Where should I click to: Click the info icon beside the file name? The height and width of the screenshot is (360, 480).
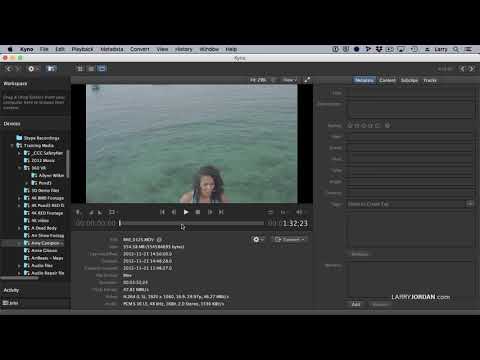point(159,240)
